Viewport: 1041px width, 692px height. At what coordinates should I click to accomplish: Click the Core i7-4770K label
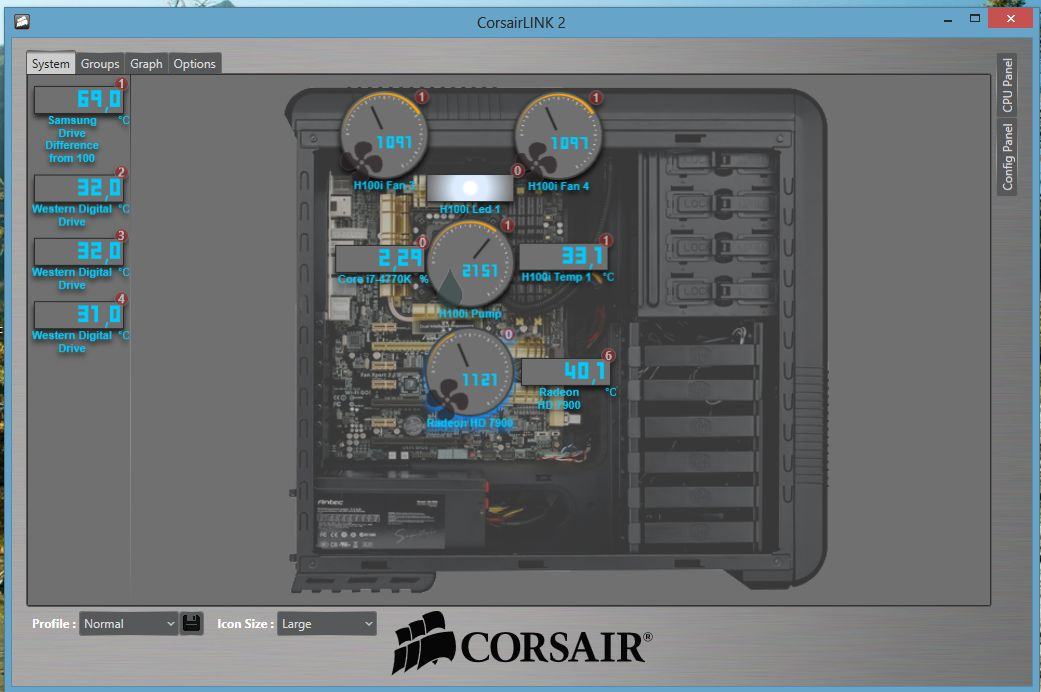point(374,279)
